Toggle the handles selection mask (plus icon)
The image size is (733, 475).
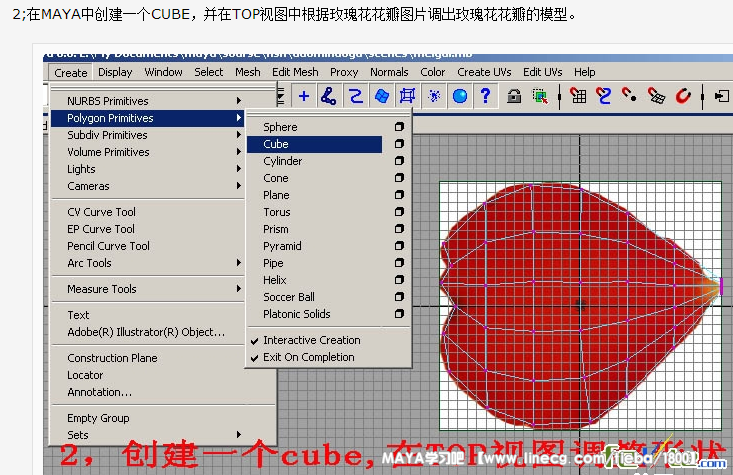[x=304, y=96]
